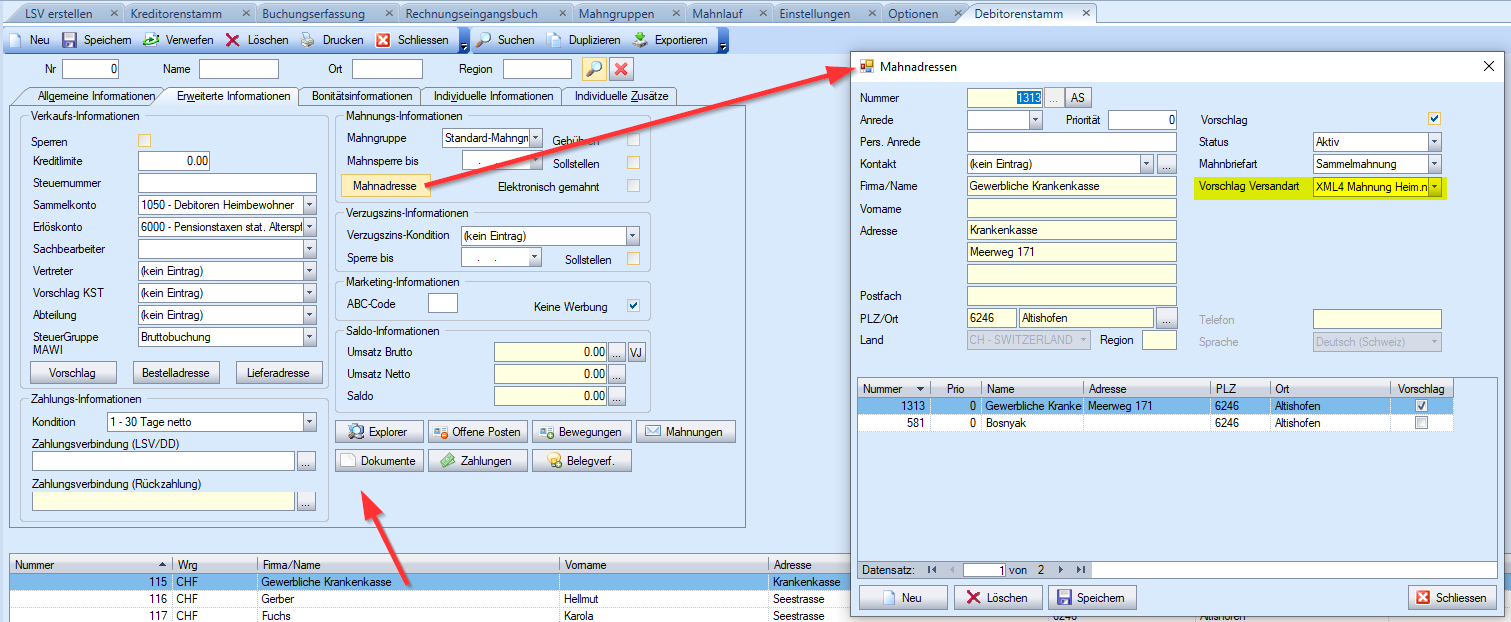This screenshot has width=1511, height=622.
Task: Click the ellipsis button beside Saldo
Action: [617, 396]
